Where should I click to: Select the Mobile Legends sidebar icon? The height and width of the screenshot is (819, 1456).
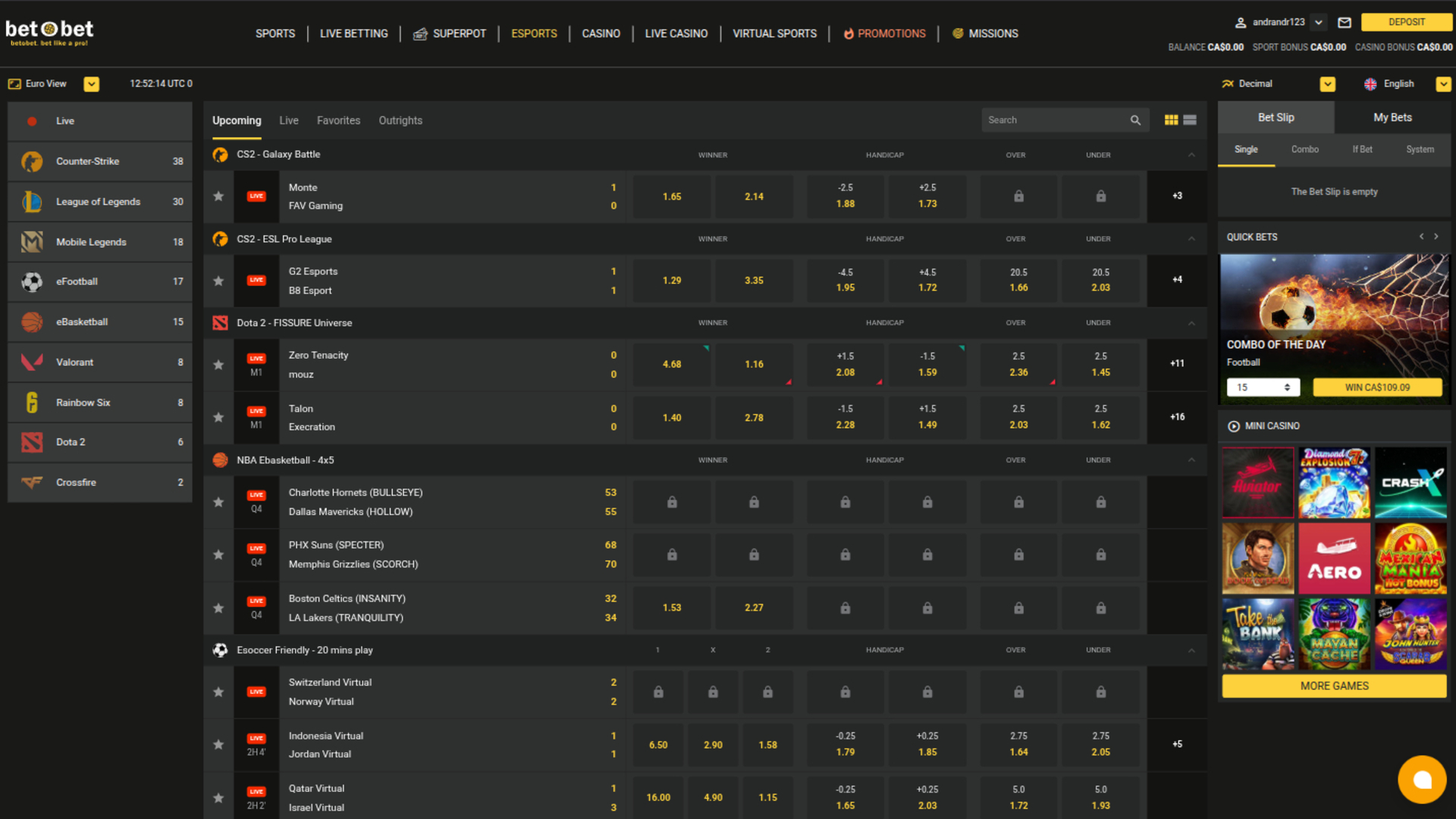pos(32,241)
